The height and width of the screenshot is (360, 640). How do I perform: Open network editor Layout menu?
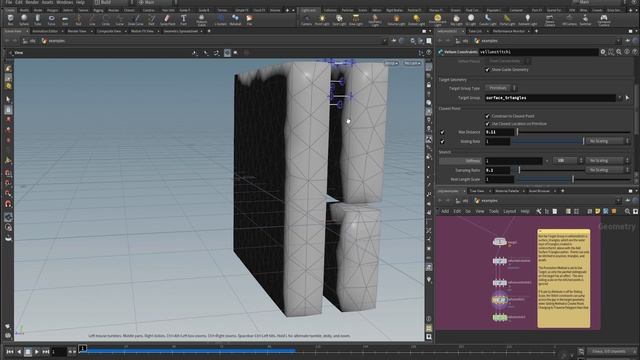(509, 211)
